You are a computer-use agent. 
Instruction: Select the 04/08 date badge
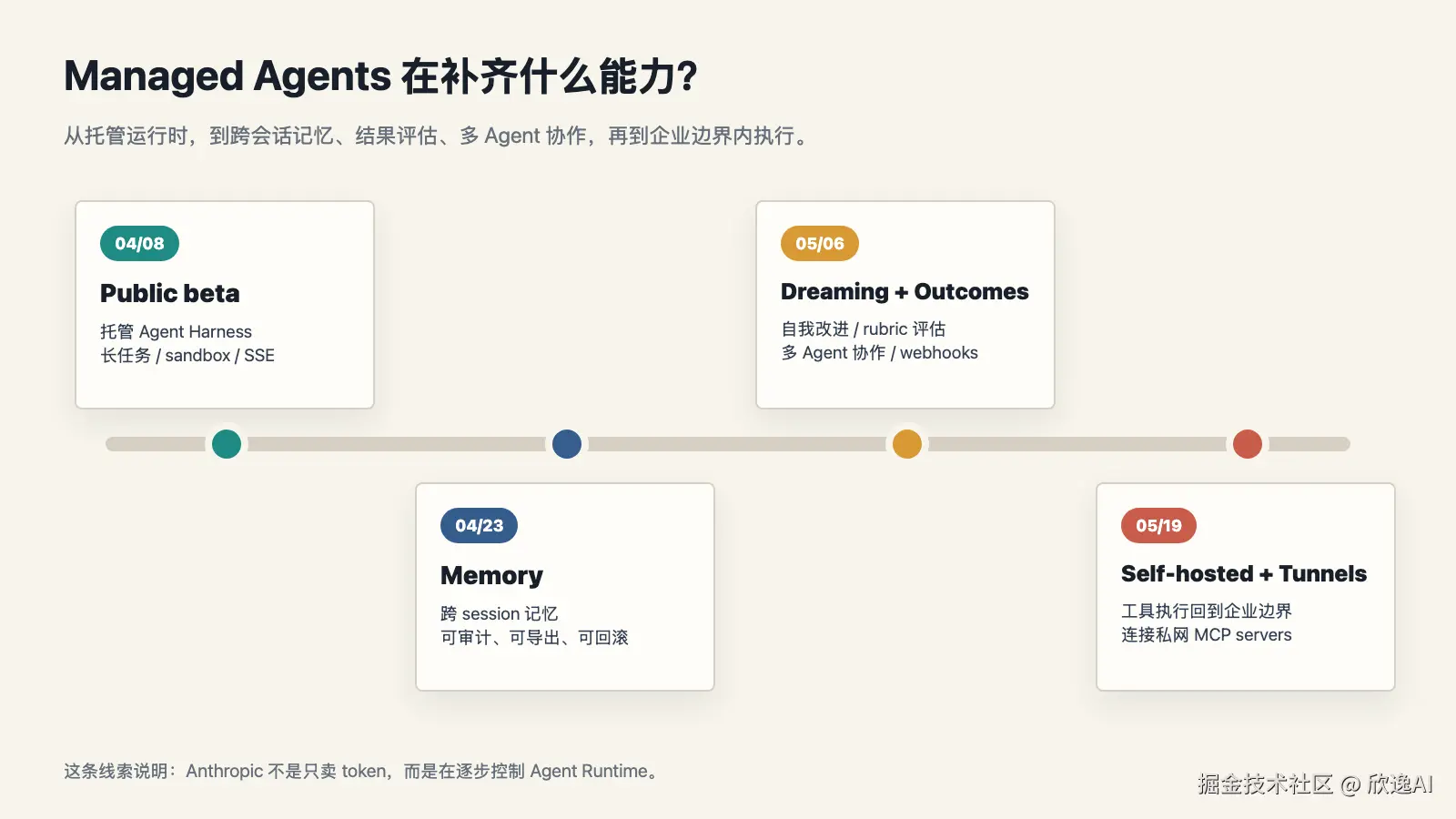click(x=139, y=243)
